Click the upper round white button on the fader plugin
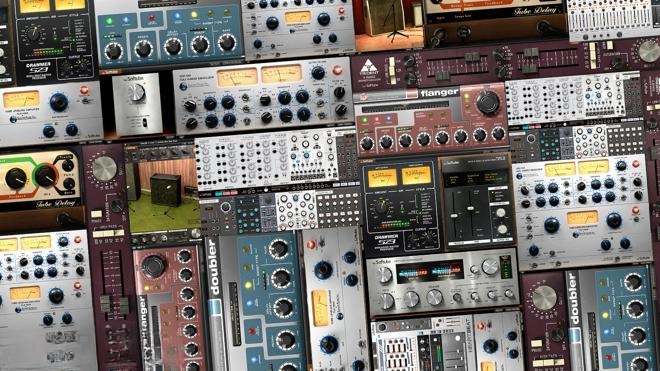This screenshot has height=371, width=660. click(500, 213)
